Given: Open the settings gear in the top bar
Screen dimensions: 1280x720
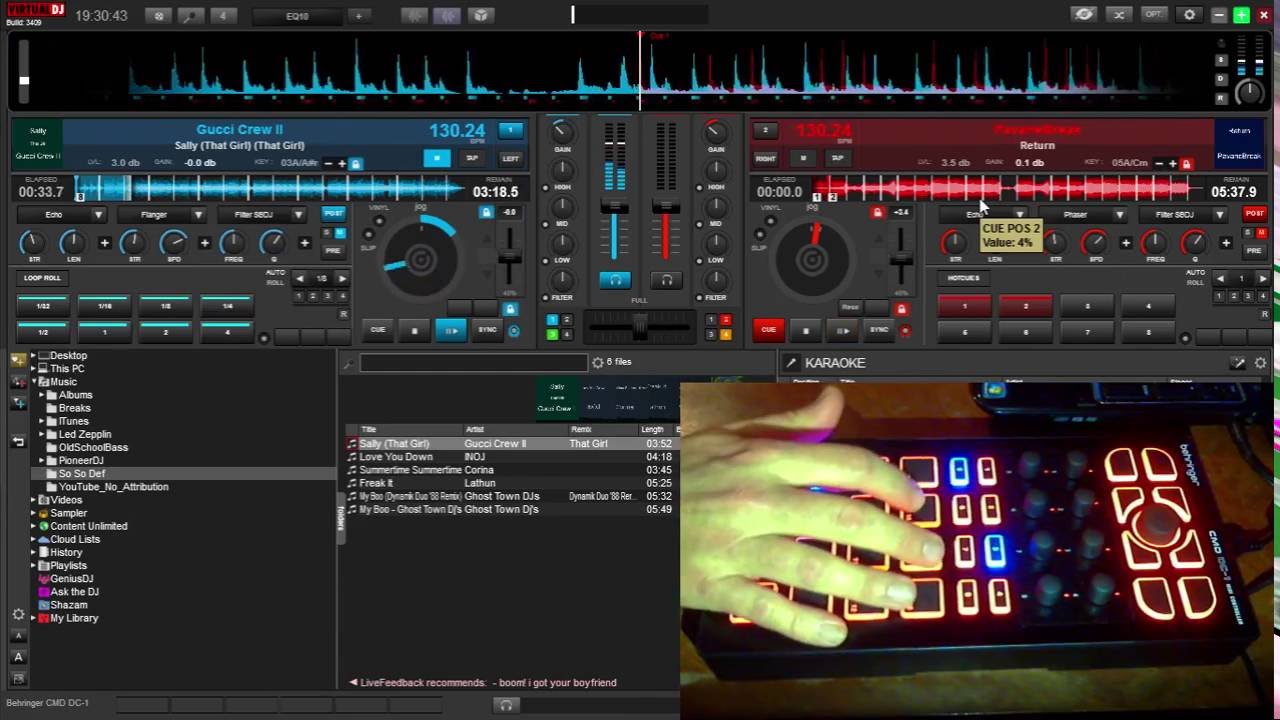Looking at the screenshot, I should pos(1189,15).
